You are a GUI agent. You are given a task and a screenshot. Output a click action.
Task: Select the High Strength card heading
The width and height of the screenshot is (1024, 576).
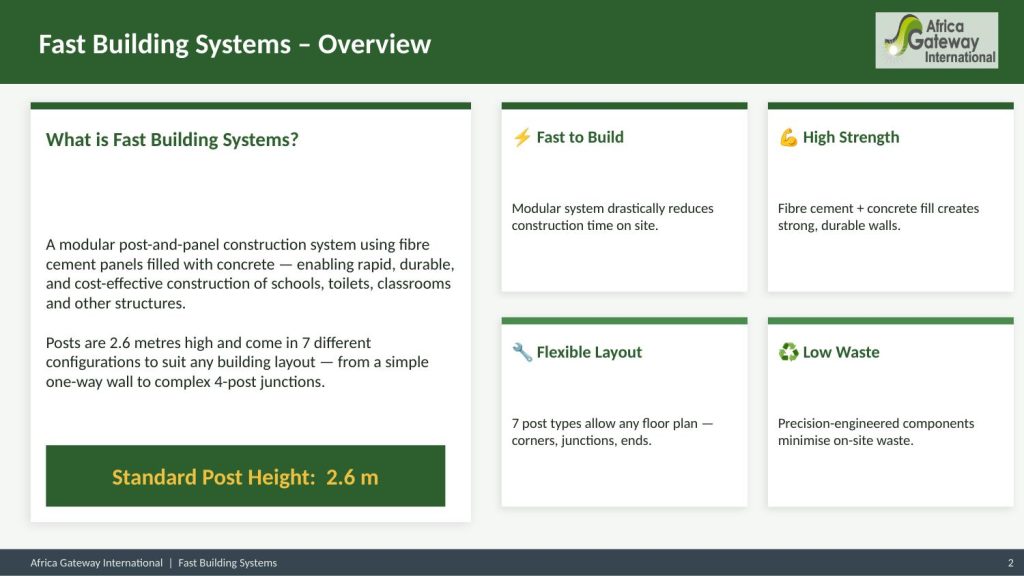pos(851,138)
